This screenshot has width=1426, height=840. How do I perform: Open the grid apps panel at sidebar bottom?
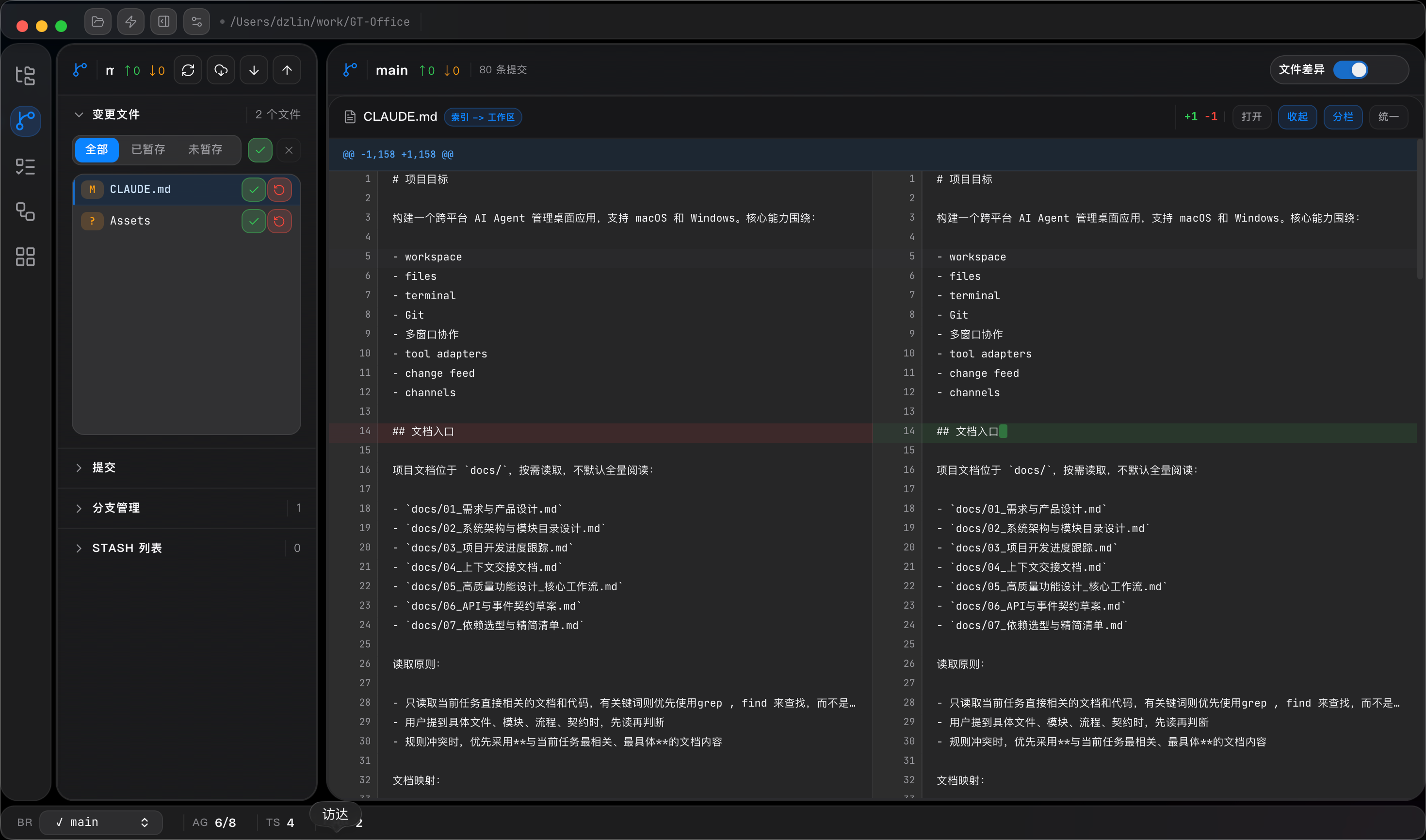tap(25, 257)
